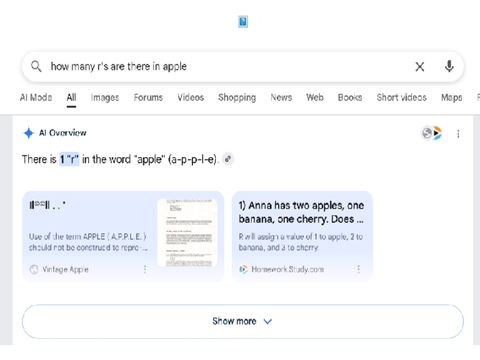Switch to the Images tab

click(105, 97)
